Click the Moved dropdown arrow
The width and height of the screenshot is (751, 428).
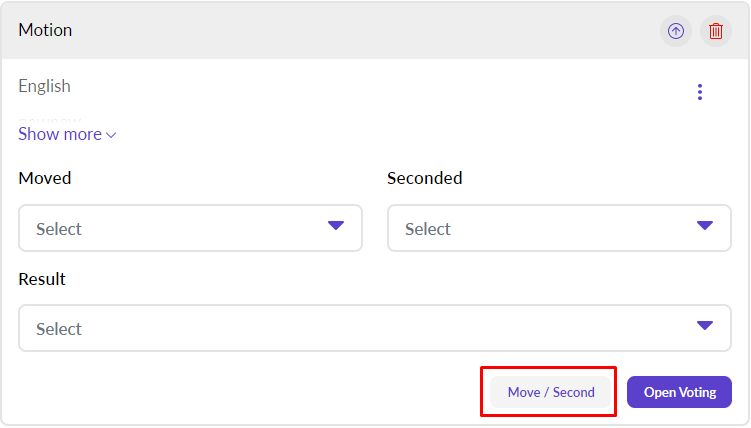pyautogui.click(x=336, y=226)
